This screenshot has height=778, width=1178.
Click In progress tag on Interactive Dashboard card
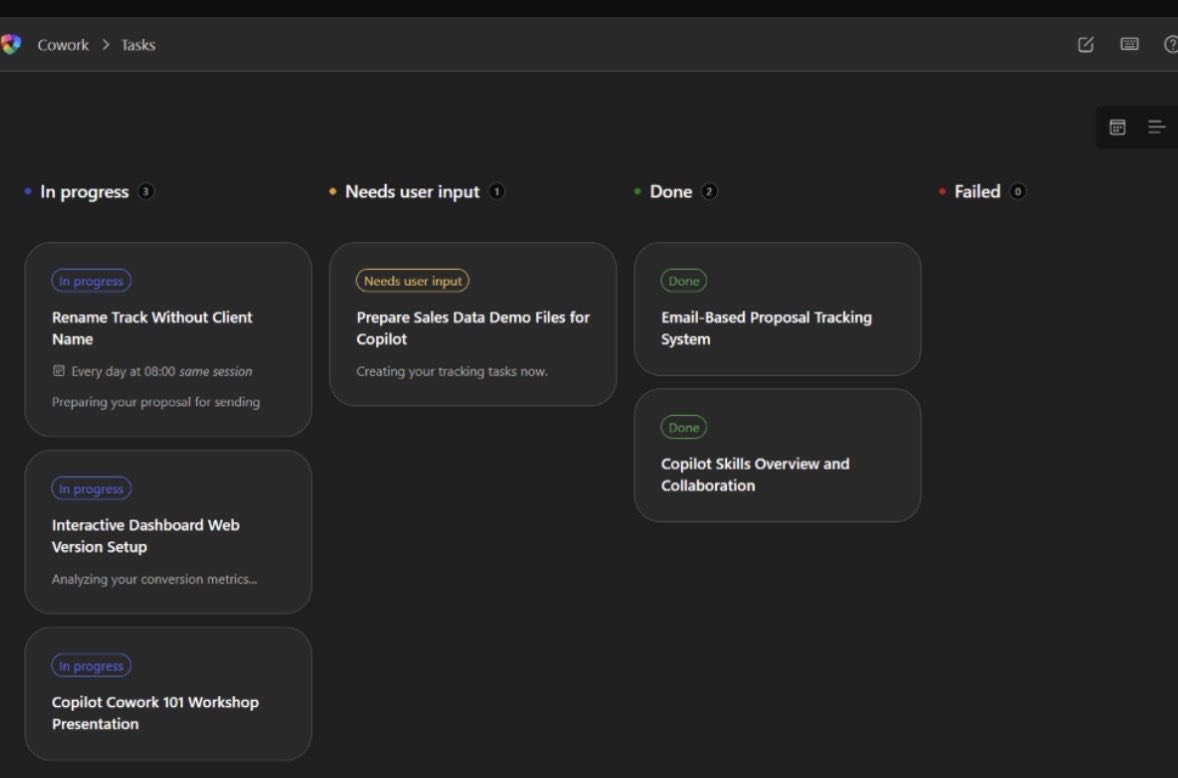pos(91,489)
